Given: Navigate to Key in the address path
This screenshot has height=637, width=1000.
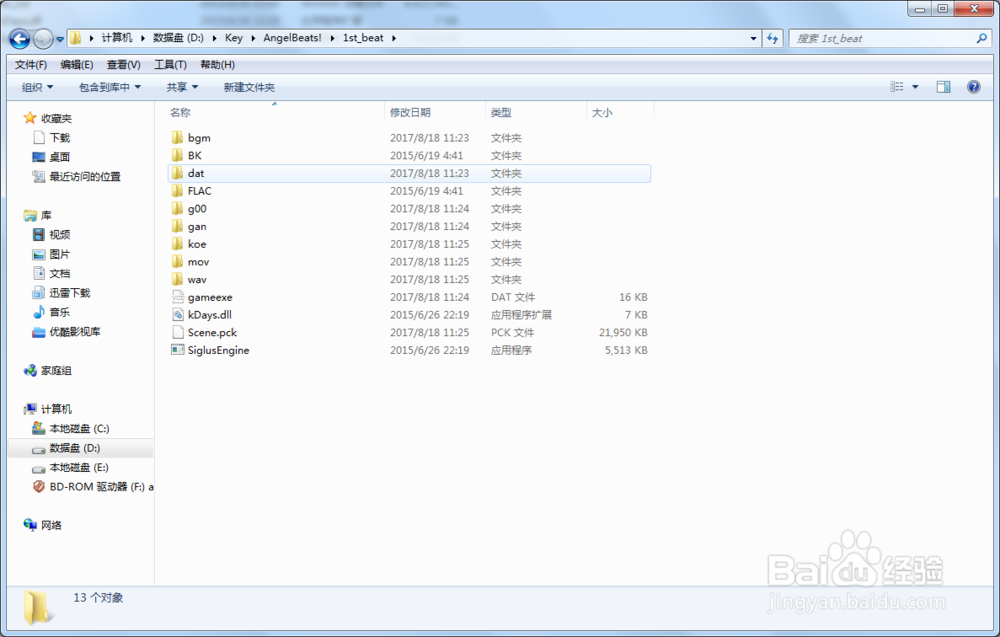Looking at the screenshot, I should coord(233,38).
